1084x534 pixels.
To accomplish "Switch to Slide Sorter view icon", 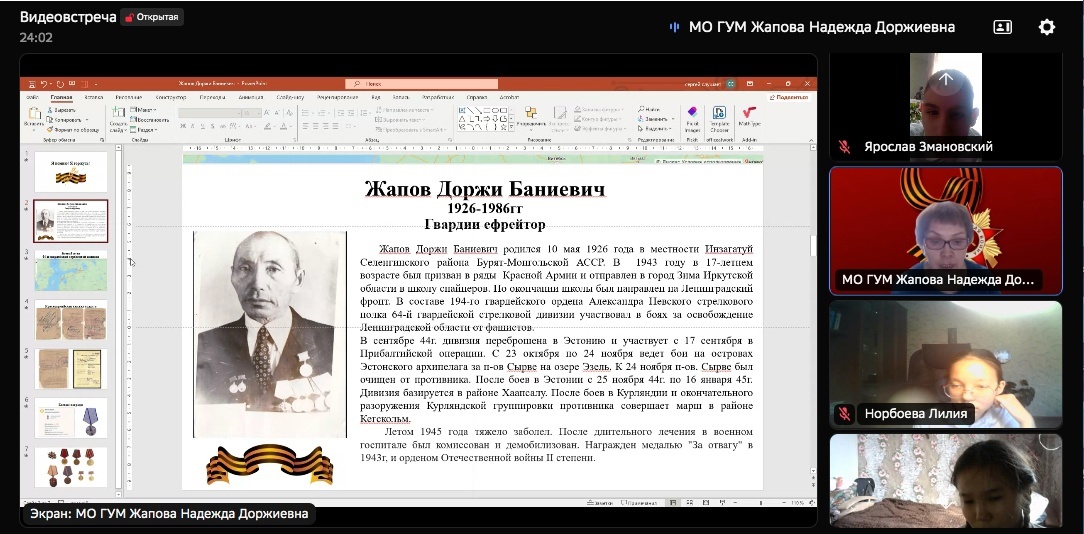I will coord(690,503).
